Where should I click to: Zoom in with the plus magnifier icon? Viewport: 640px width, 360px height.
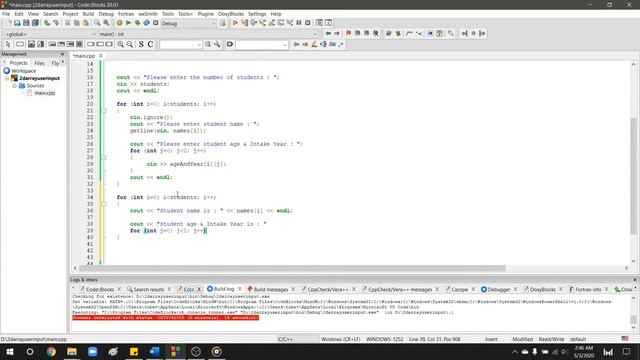120,44
